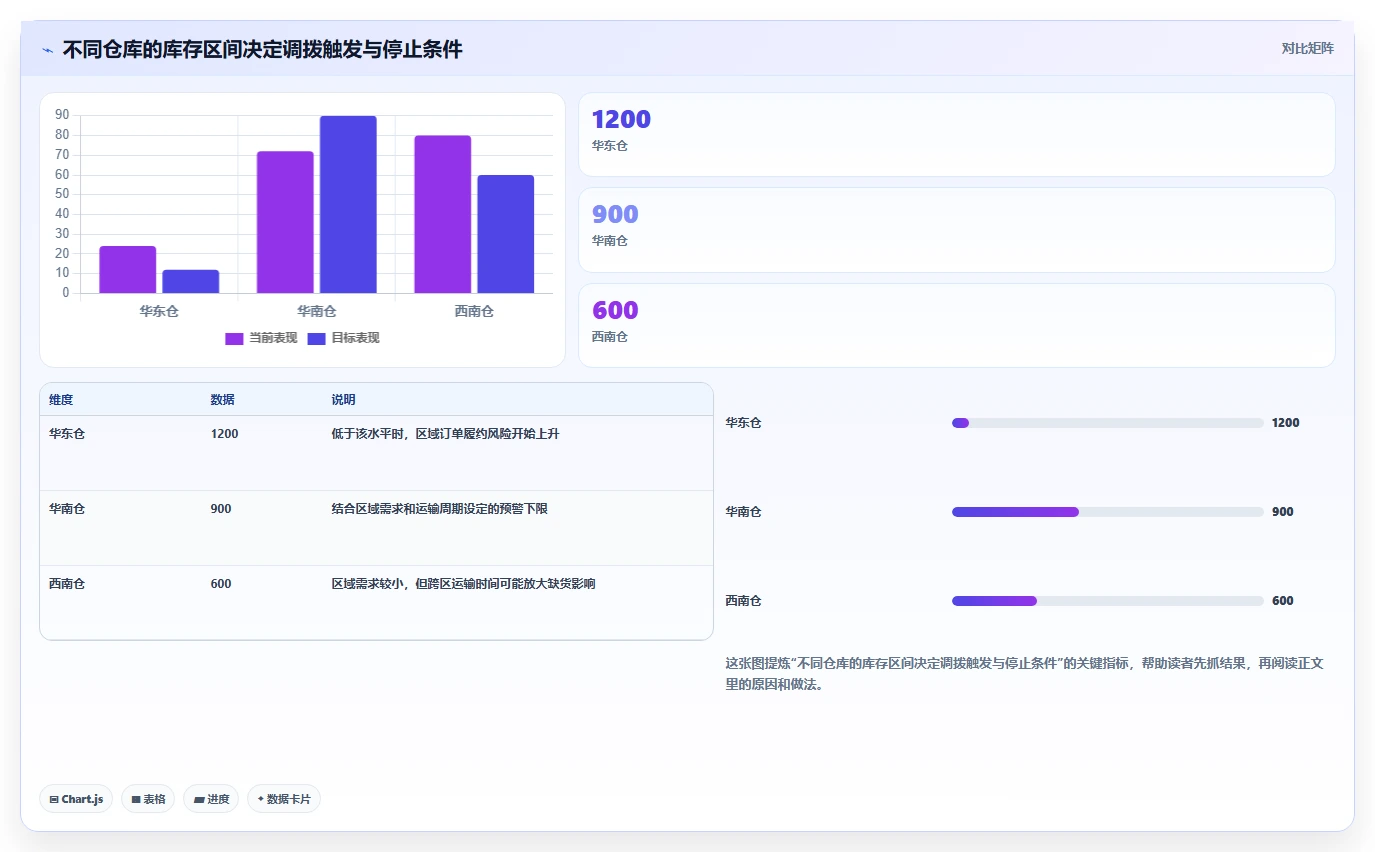The width and height of the screenshot is (1375, 852).
Task: Click the 数据 column header
Action: [223, 400]
